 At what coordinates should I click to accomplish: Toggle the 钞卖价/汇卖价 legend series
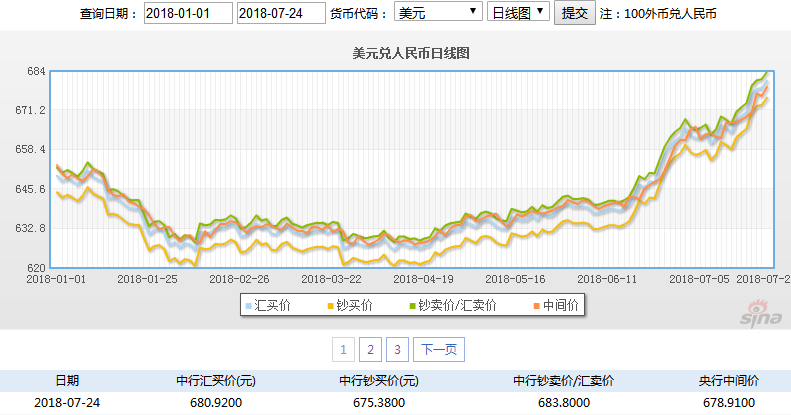tap(453, 305)
